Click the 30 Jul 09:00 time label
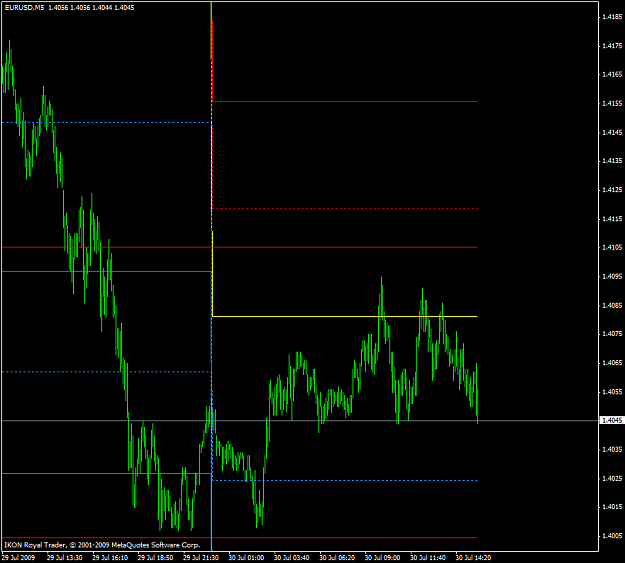 [x=383, y=557]
